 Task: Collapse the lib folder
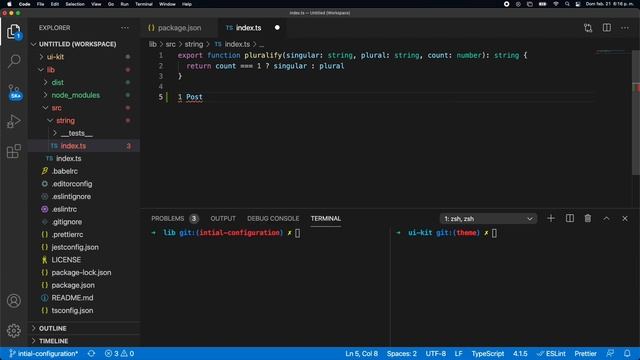(51, 70)
